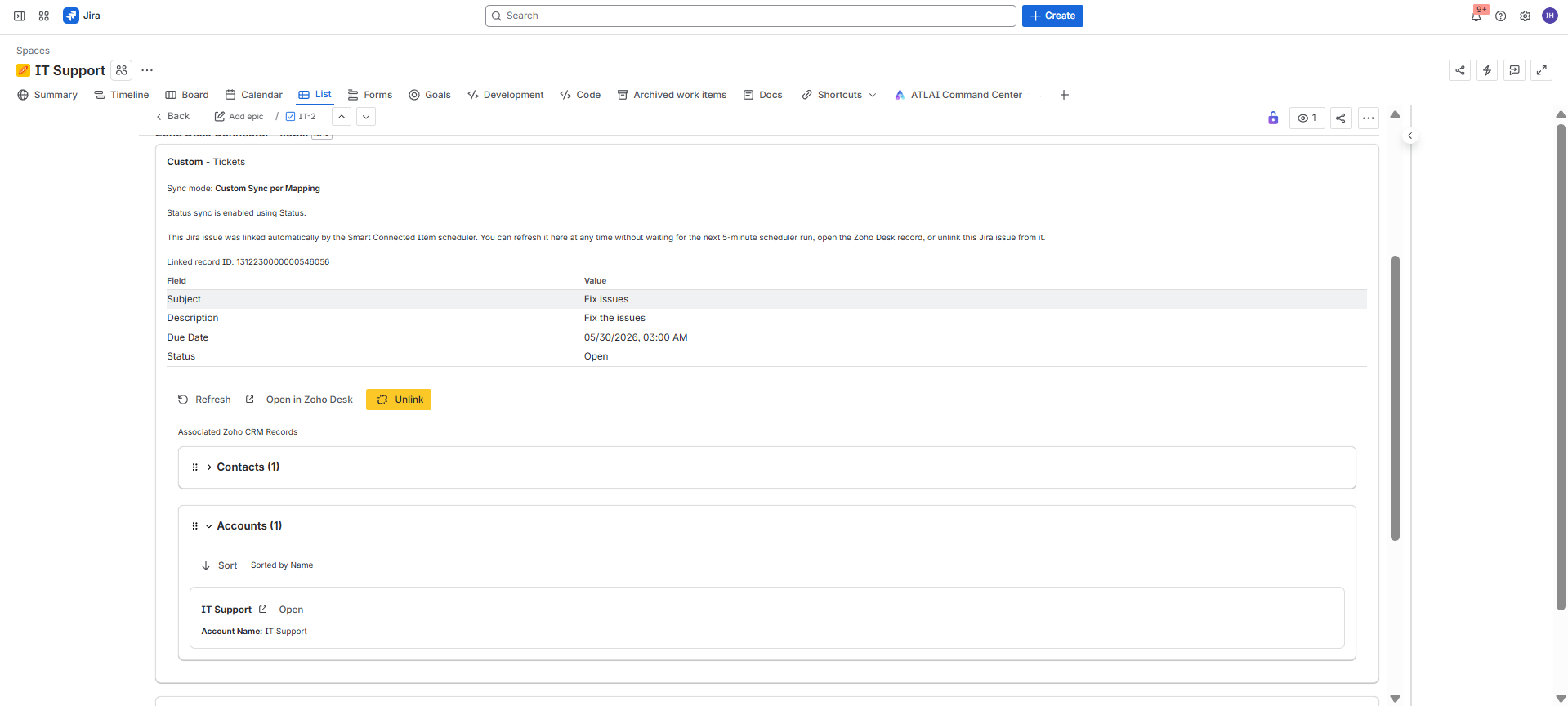Click Open in Zoho Desk
1568x706 pixels.
(x=299, y=400)
